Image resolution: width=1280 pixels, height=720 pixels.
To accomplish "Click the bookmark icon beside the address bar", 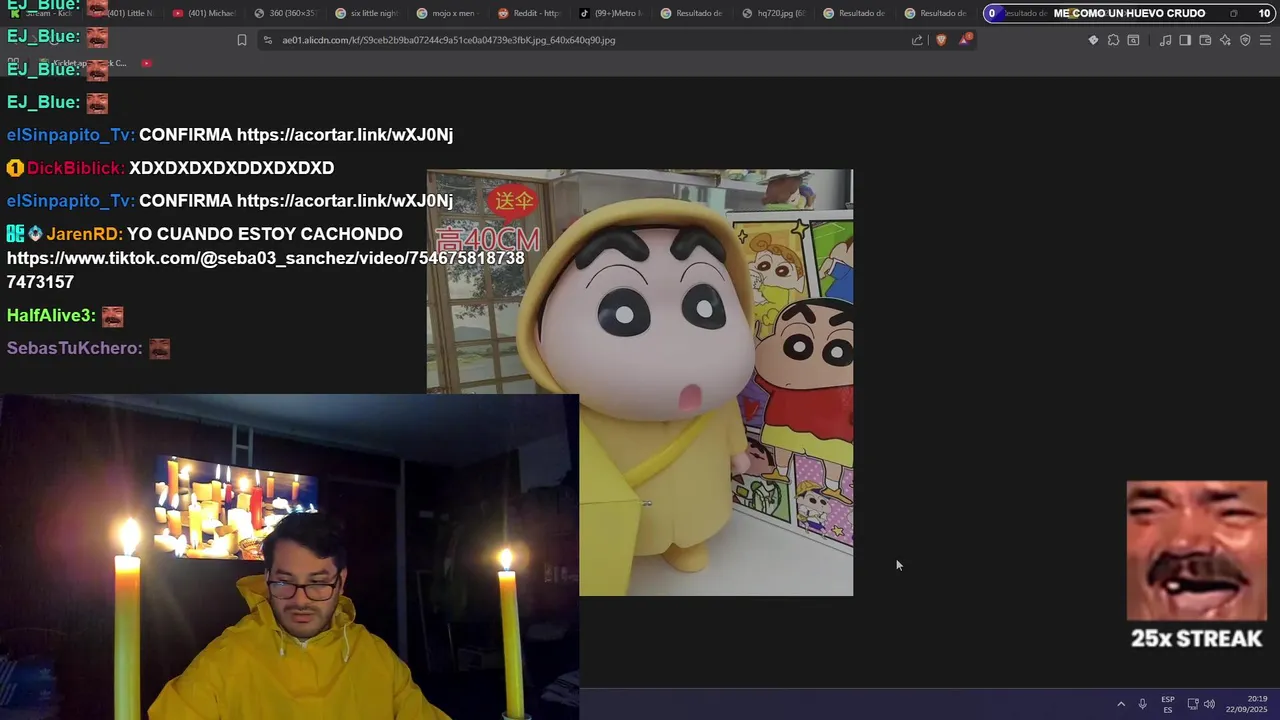I will (x=242, y=40).
